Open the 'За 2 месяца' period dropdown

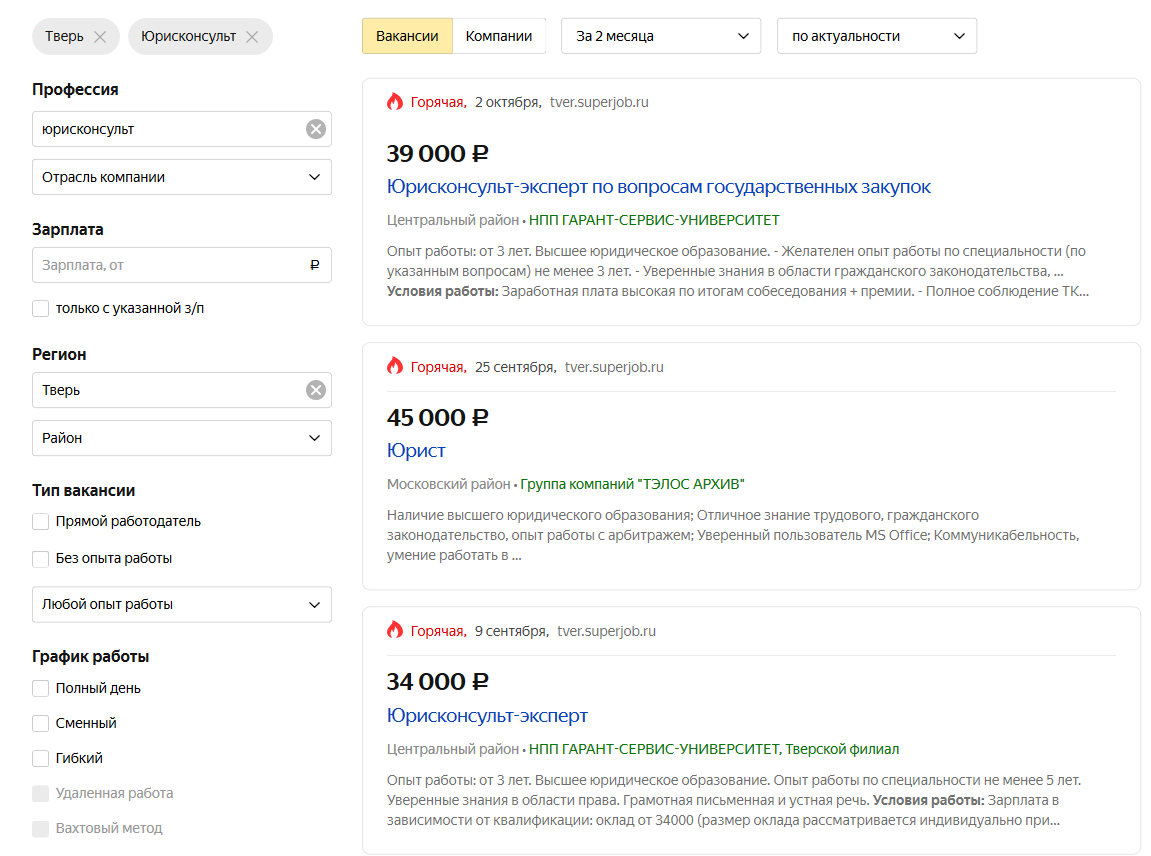point(660,36)
